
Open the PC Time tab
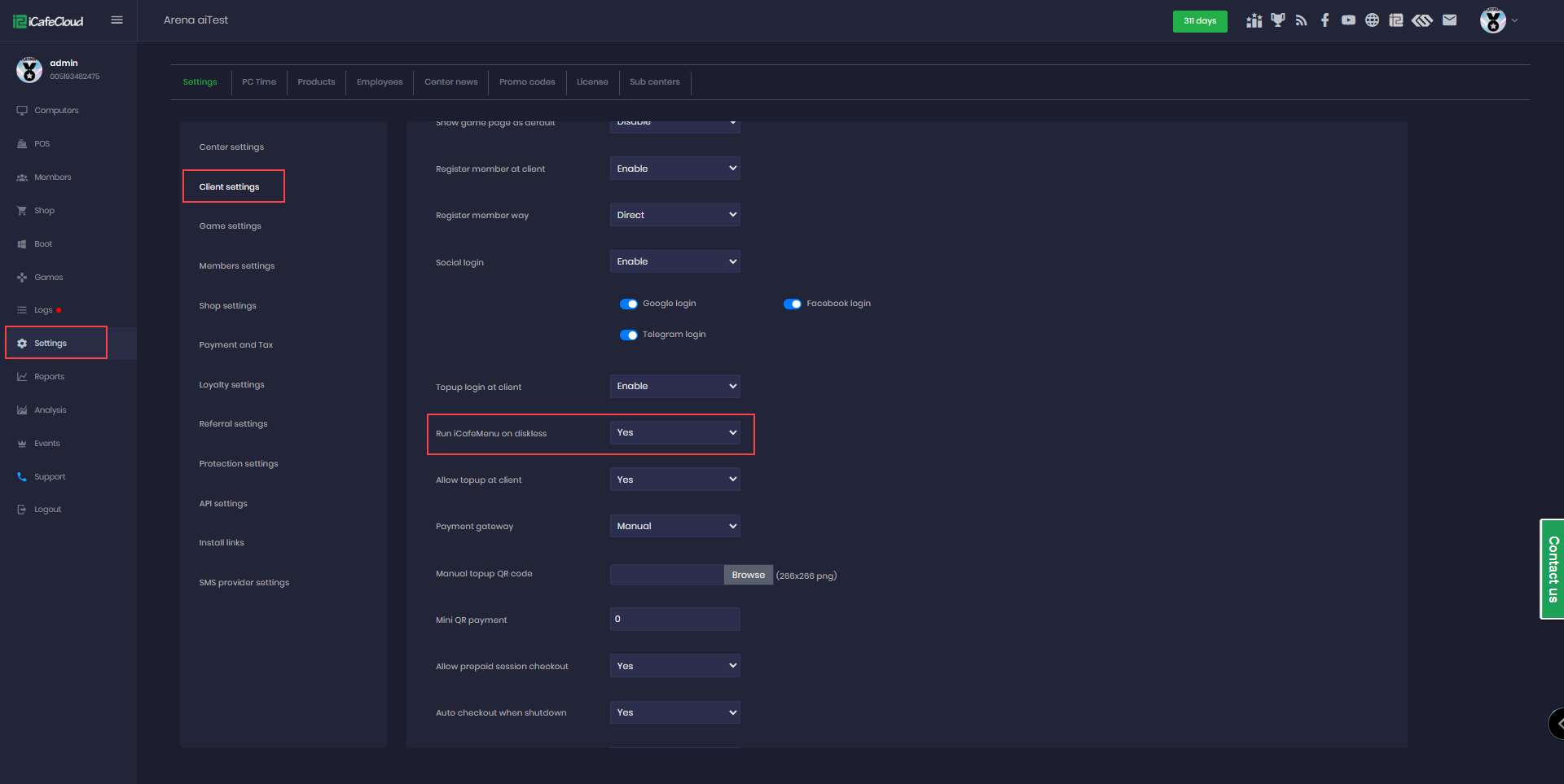[259, 82]
